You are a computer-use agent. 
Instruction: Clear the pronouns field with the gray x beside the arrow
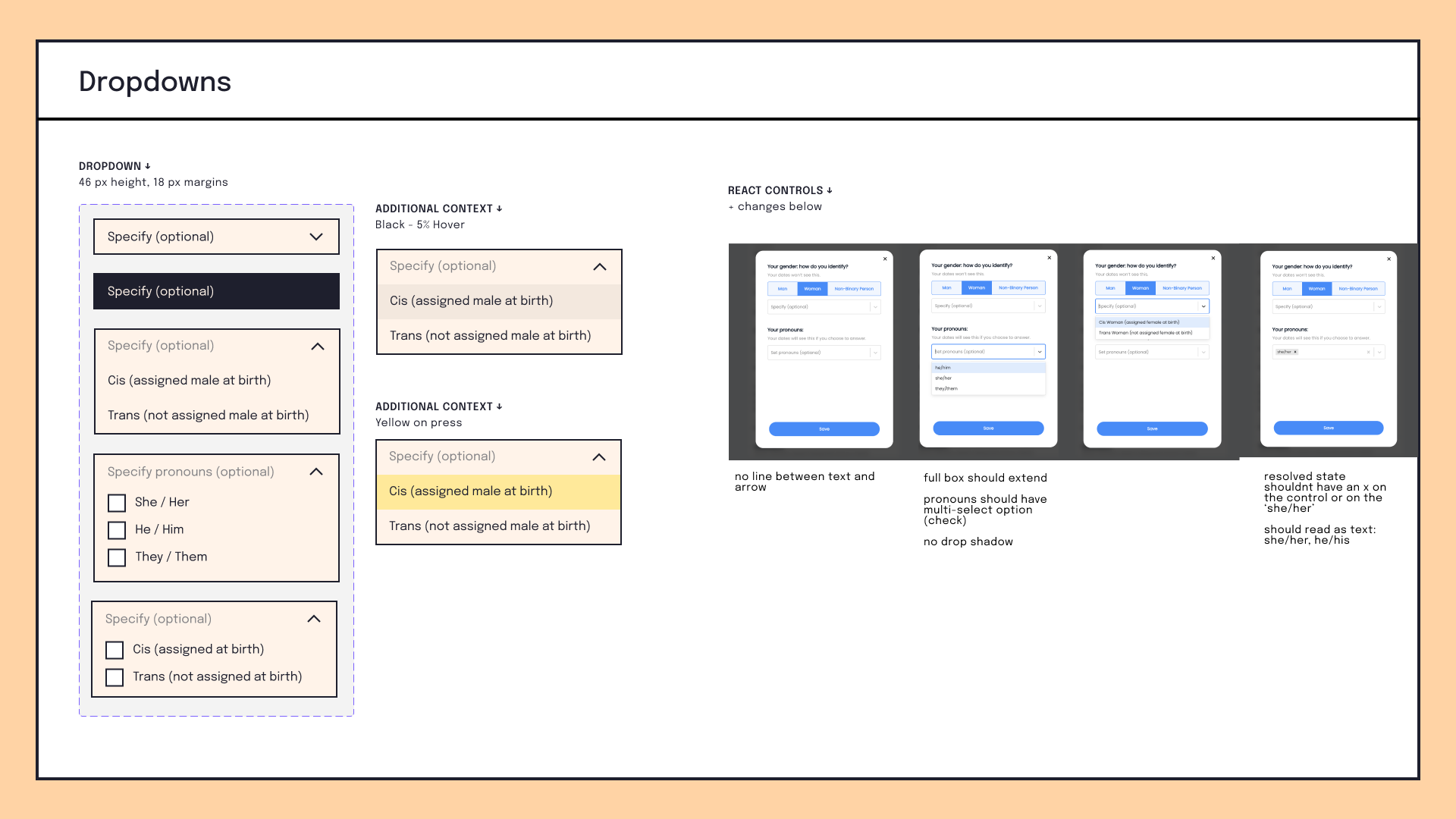point(1369,352)
